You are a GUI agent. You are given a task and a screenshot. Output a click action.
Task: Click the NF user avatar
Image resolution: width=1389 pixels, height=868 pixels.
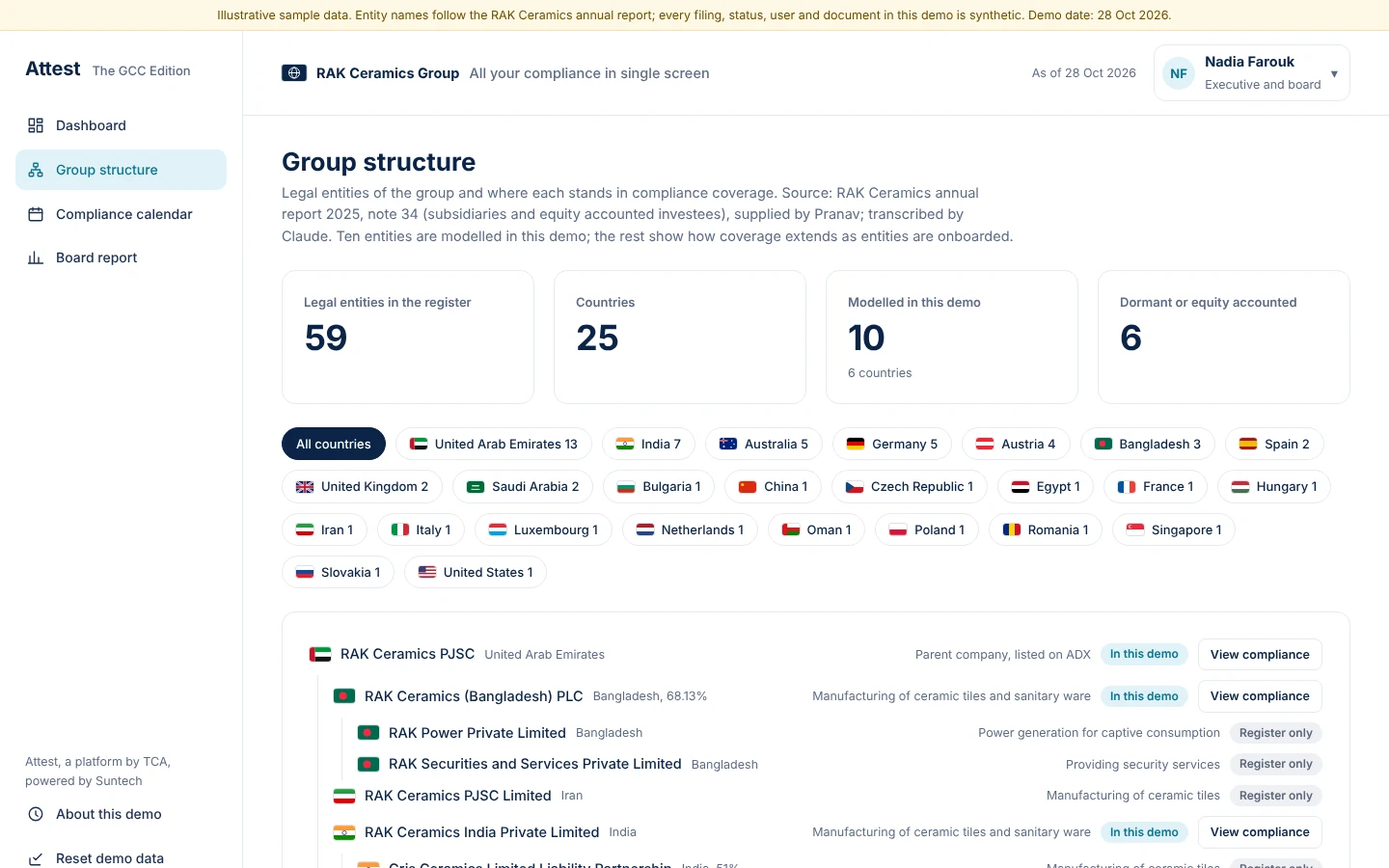1179,73
